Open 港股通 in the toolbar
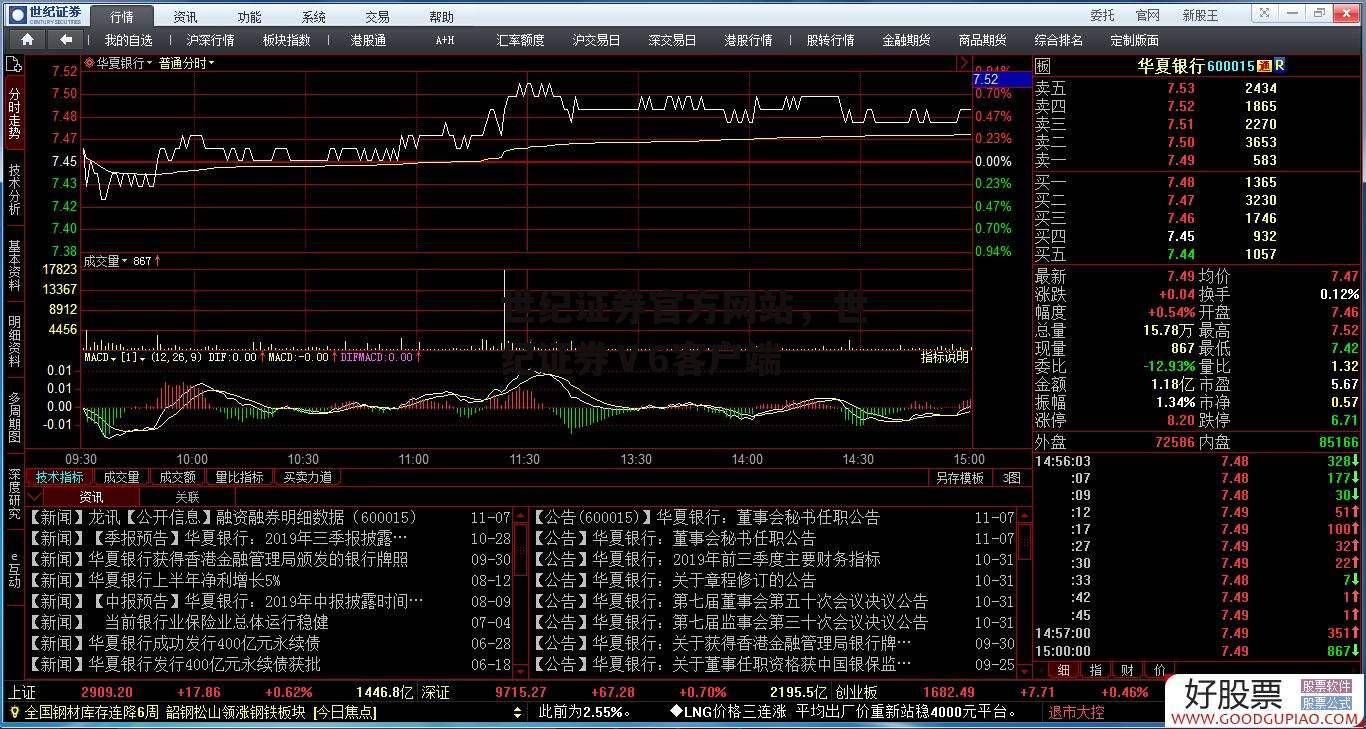The image size is (1366, 729). pyautogui.click(x=367, y=40)
